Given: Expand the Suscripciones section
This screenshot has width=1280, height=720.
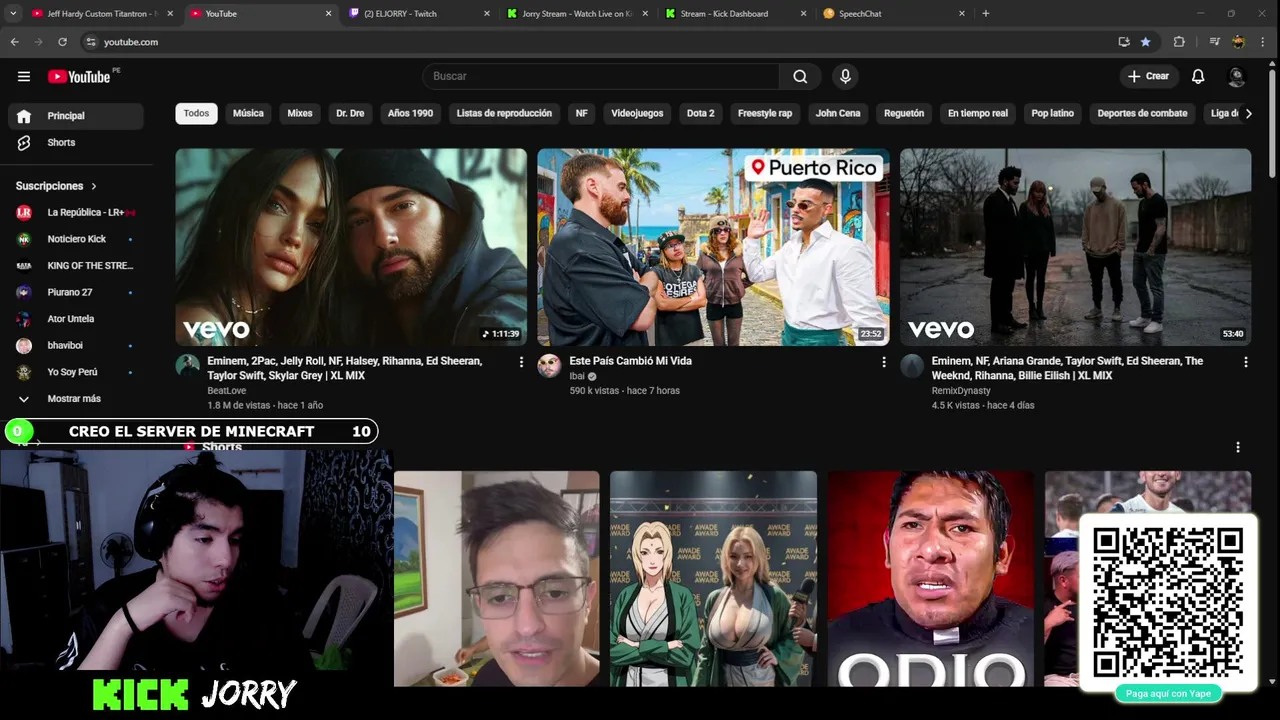Looking at the screenshot, I should point(57,186).
